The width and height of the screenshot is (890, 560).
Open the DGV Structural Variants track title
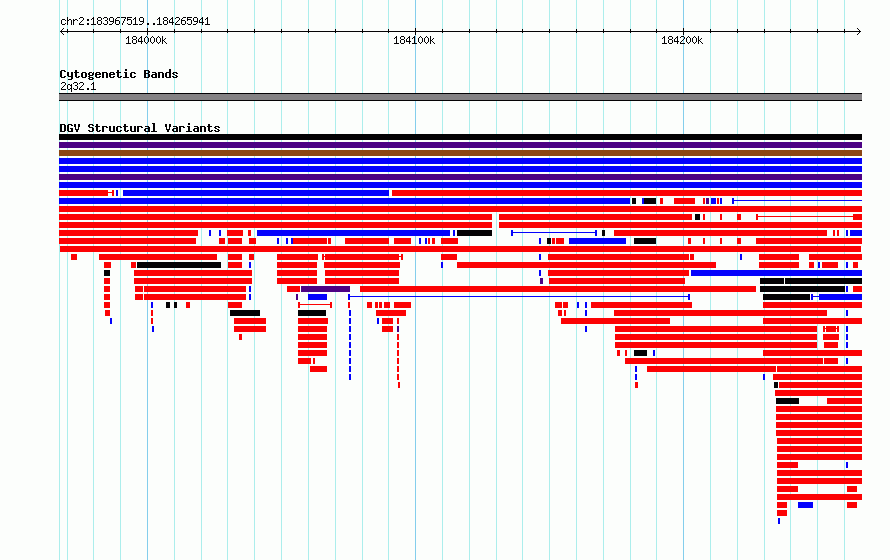click(x=140, y=128)
